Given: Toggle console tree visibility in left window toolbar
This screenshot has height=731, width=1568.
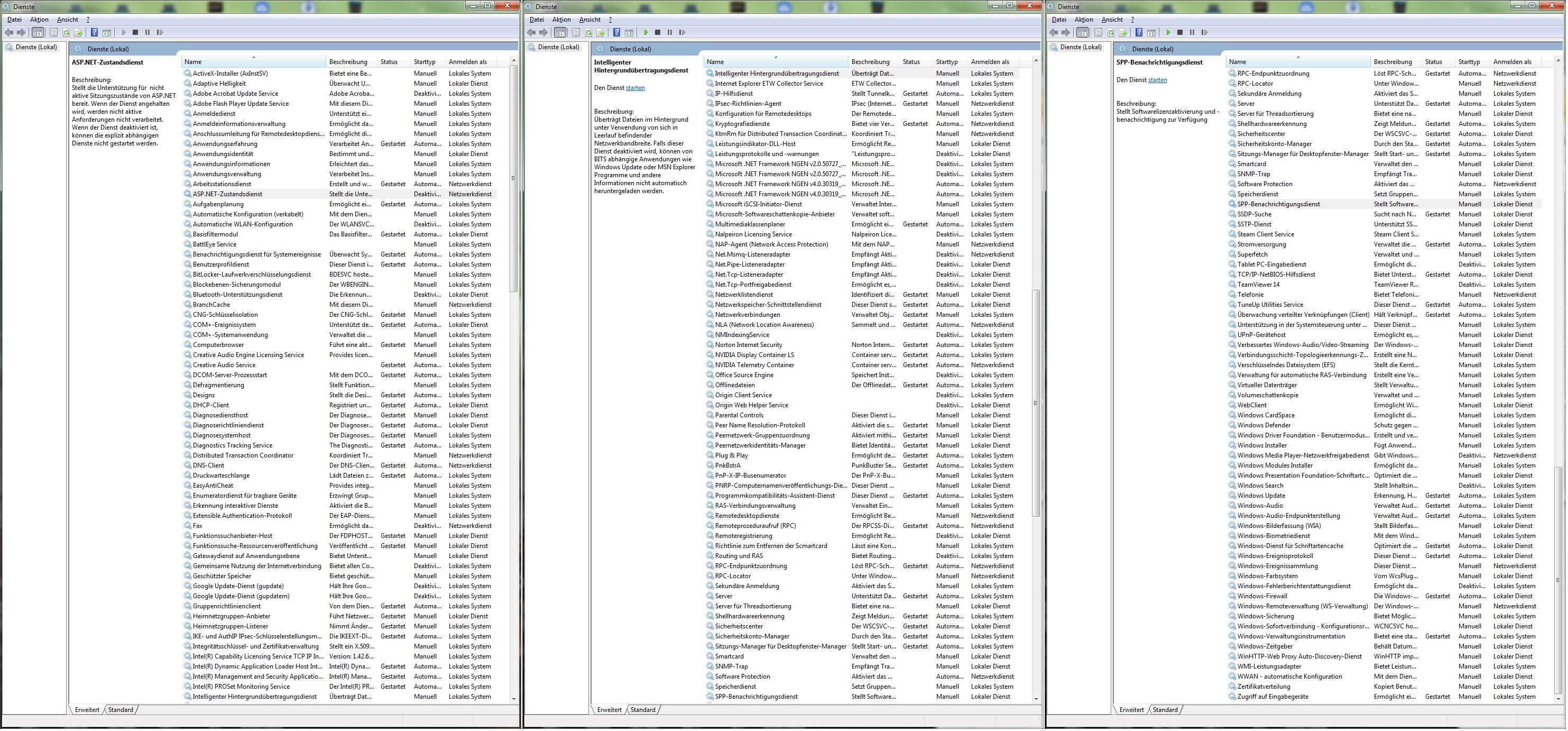Looking at the screenshot, I should (38, 33).
